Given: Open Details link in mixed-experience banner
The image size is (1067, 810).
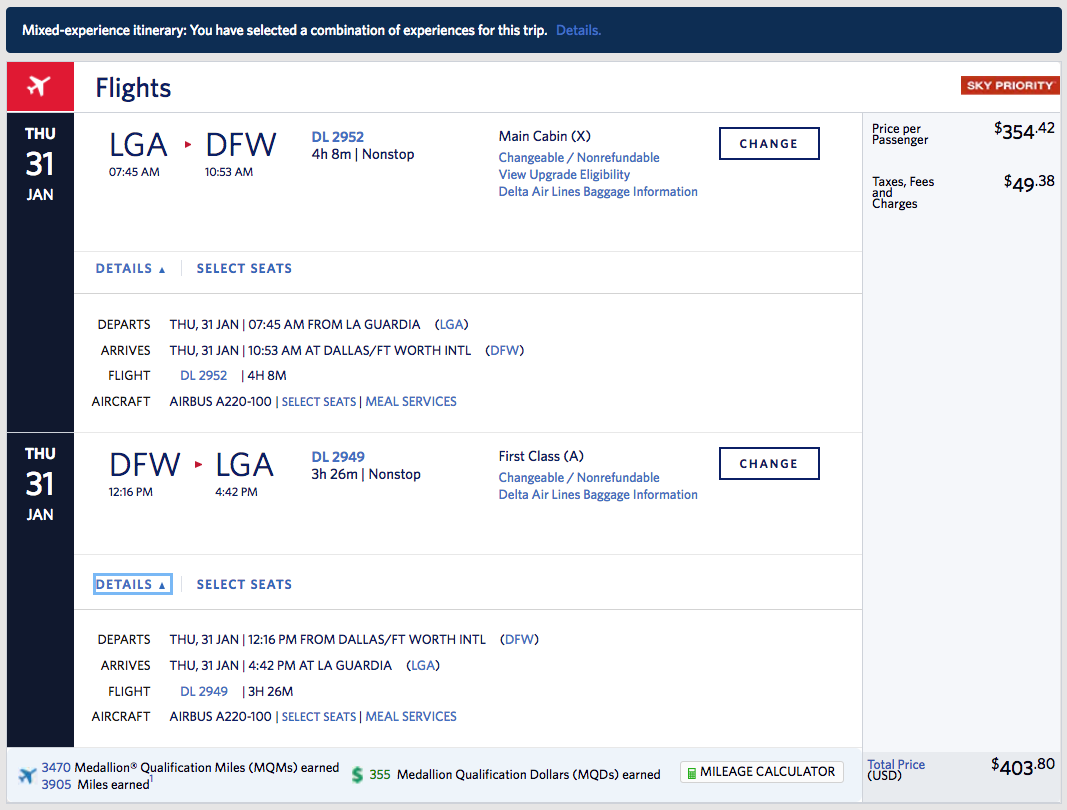Looking at the screenshot, I should [x=578, y=30].
